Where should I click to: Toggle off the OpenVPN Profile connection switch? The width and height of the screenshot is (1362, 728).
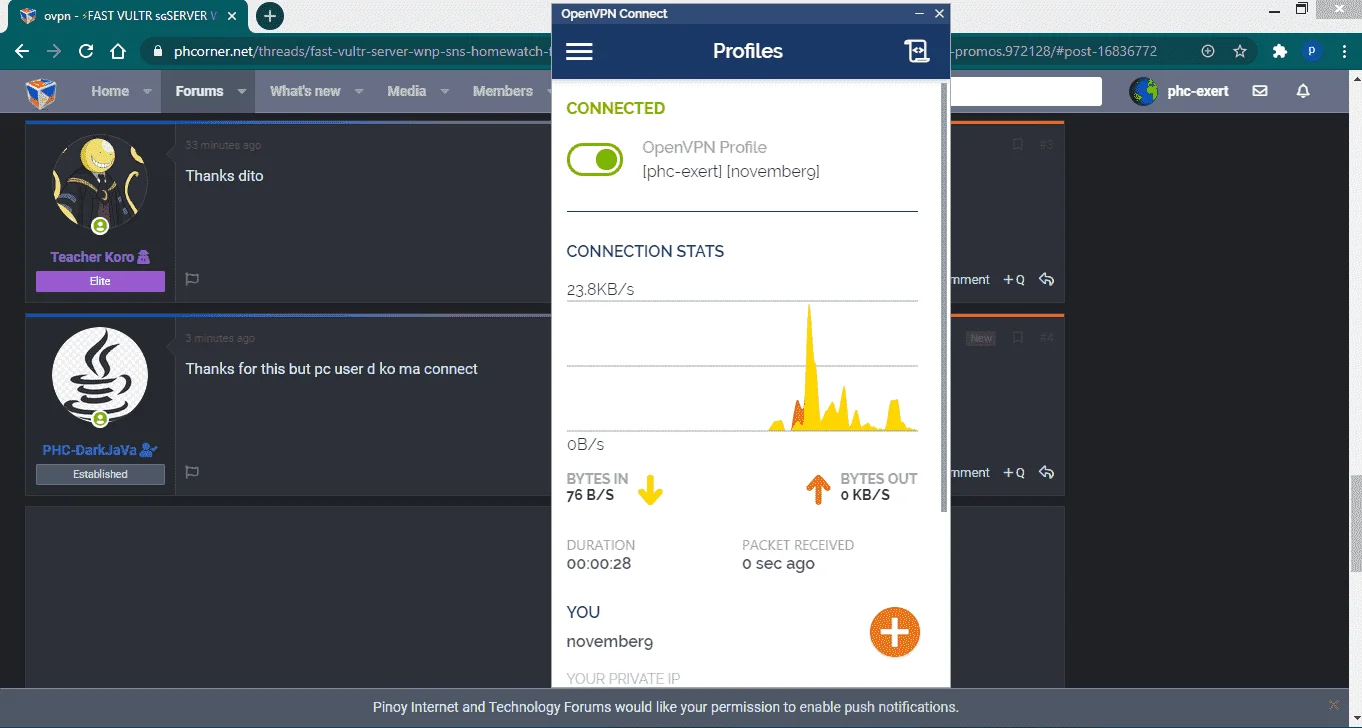click(x=595, y=159)
